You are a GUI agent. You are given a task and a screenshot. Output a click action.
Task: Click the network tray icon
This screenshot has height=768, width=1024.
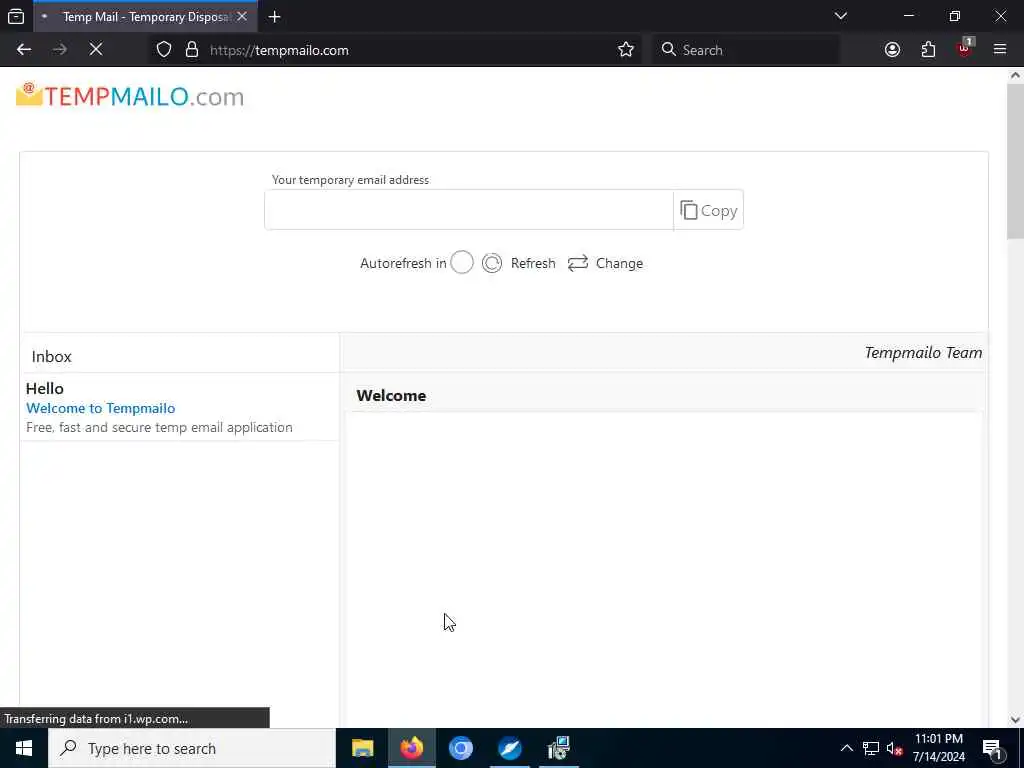871,748
